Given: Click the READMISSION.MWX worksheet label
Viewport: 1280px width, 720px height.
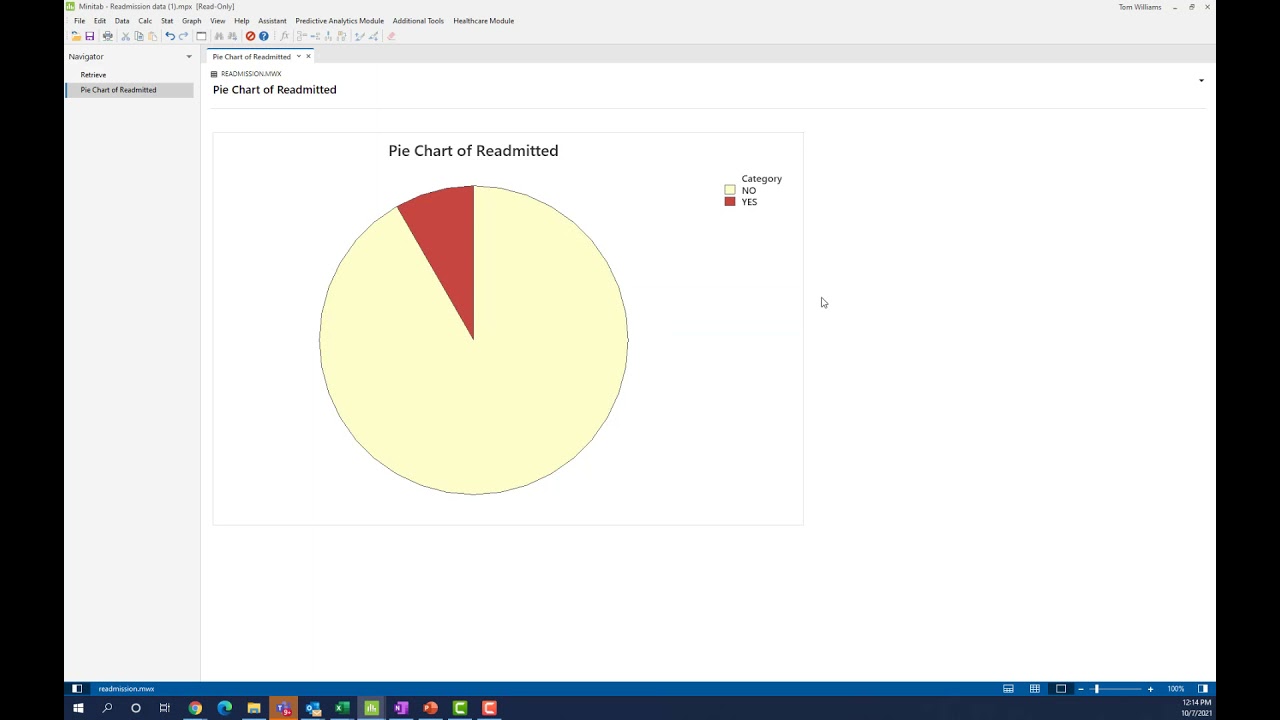Looking at the screenshot, I should point(251,74).
